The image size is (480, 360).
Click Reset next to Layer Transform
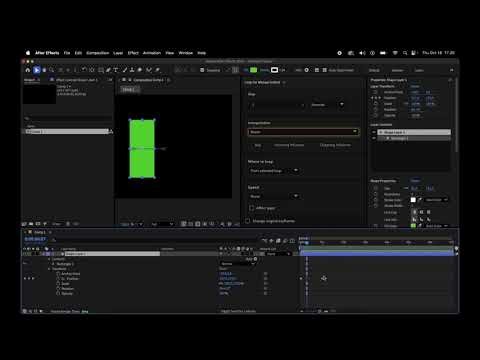tap(415, 86)
